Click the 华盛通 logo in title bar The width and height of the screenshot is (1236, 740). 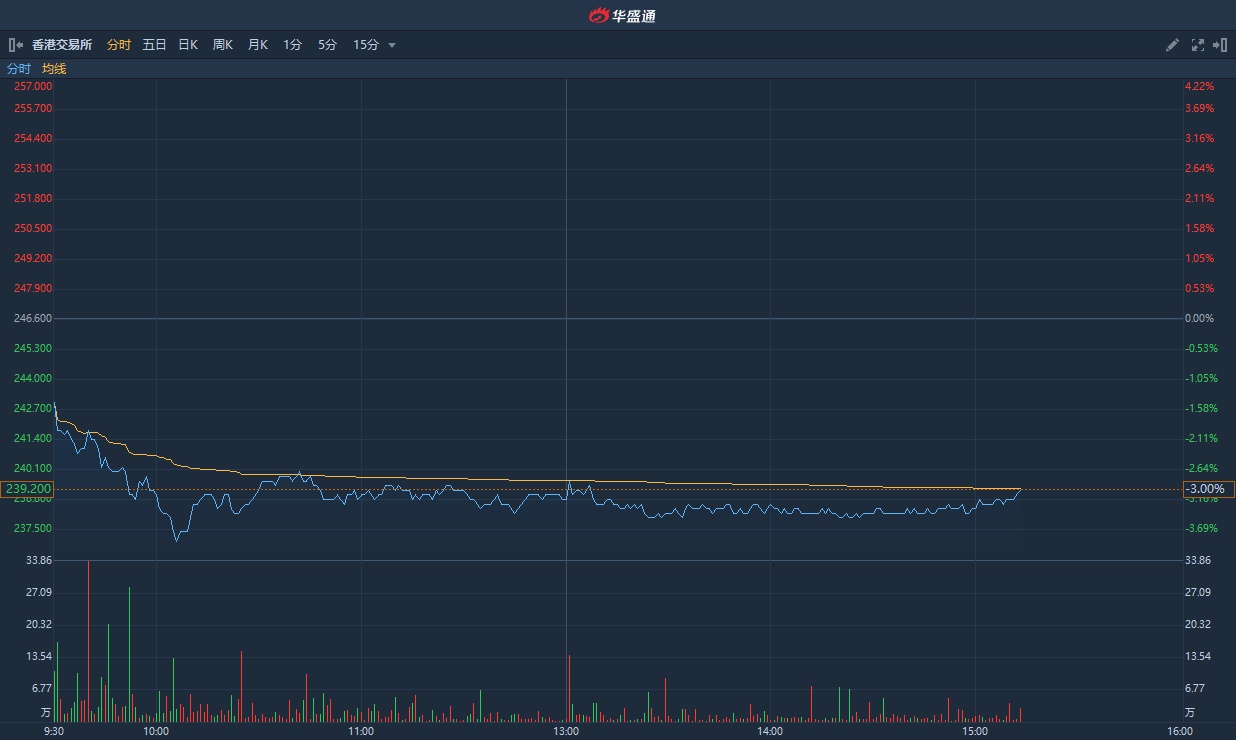[x=622, y=15]
